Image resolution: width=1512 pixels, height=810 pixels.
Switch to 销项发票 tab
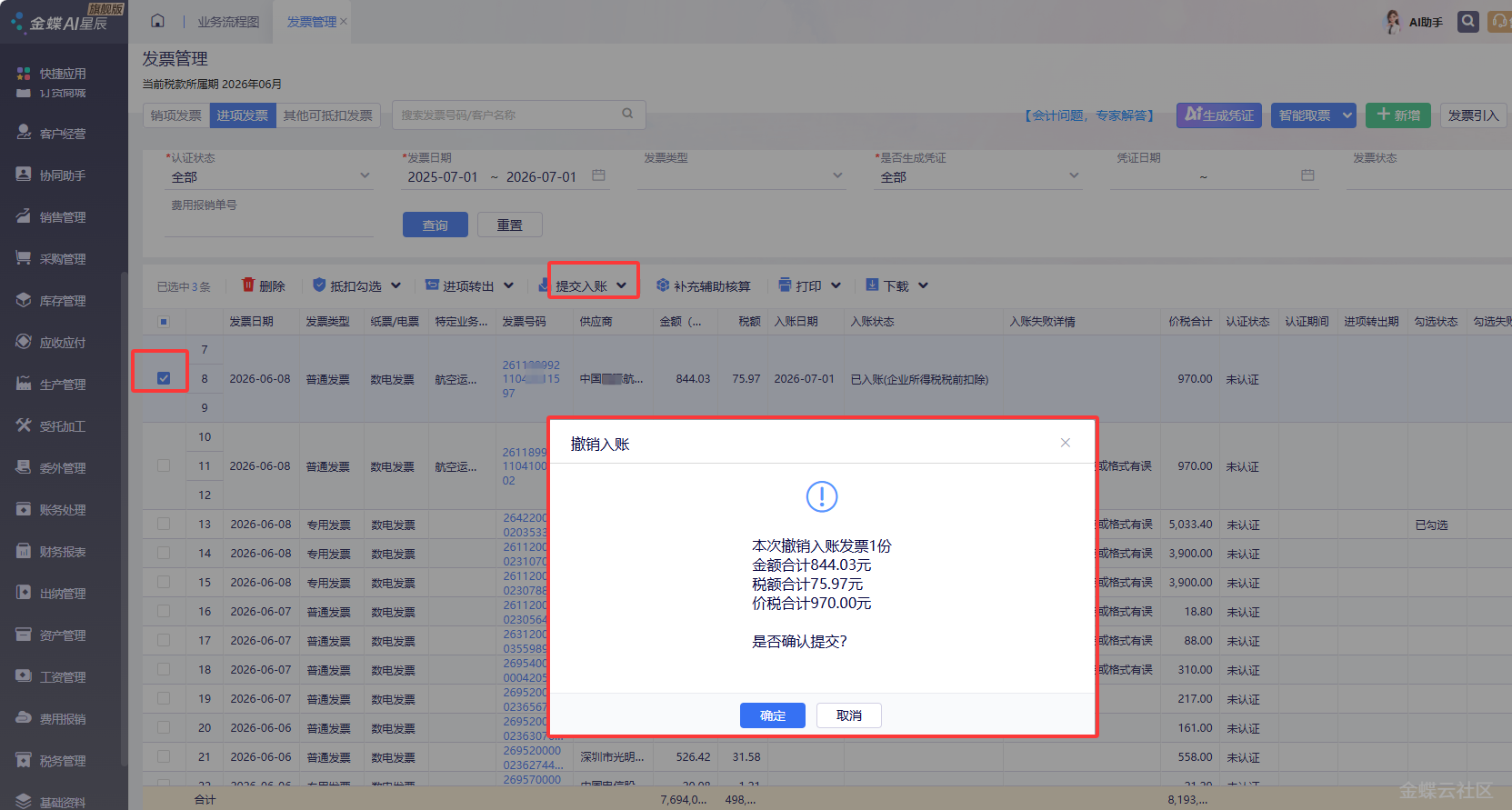tap(176, 115)
